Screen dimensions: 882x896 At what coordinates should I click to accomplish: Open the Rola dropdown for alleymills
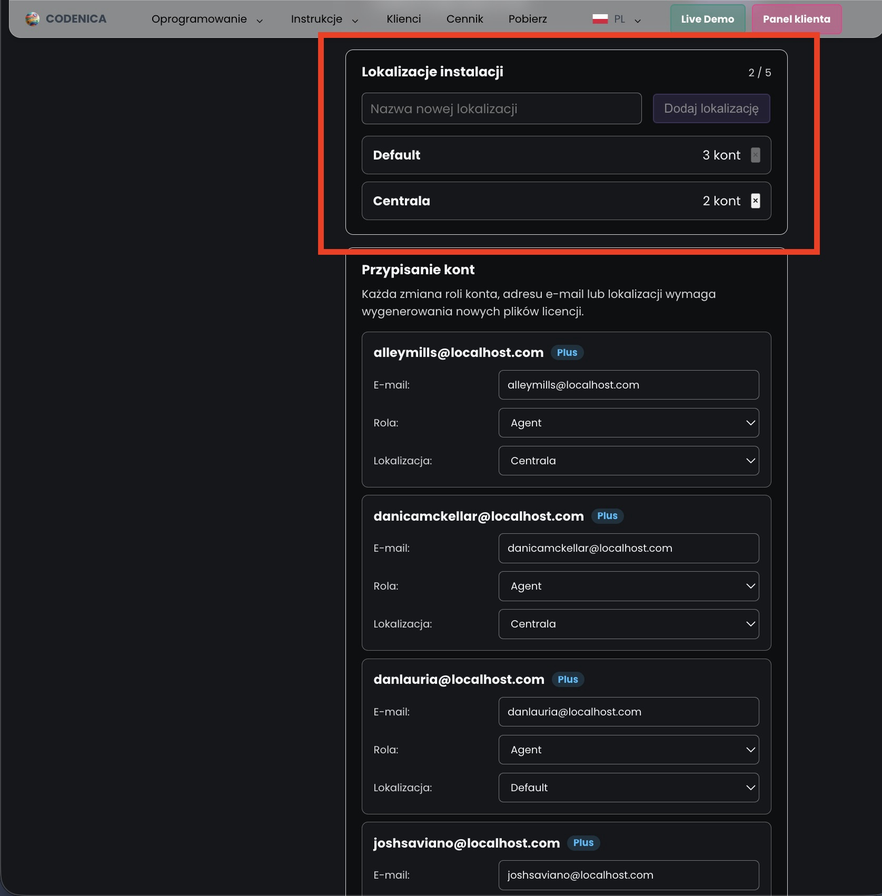coord(628,423)
